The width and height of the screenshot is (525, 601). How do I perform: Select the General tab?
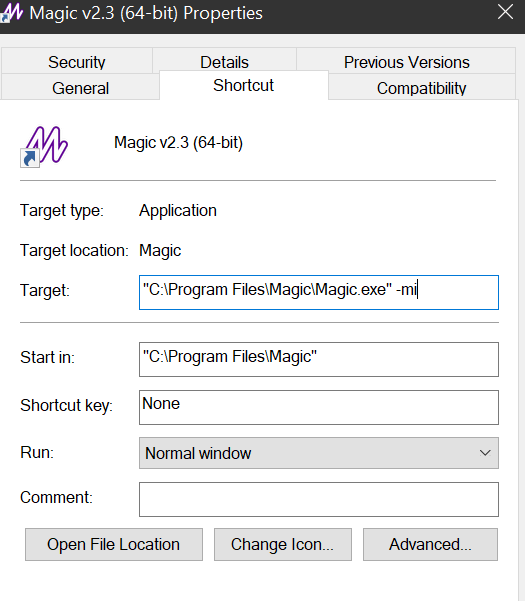(80, 87)
